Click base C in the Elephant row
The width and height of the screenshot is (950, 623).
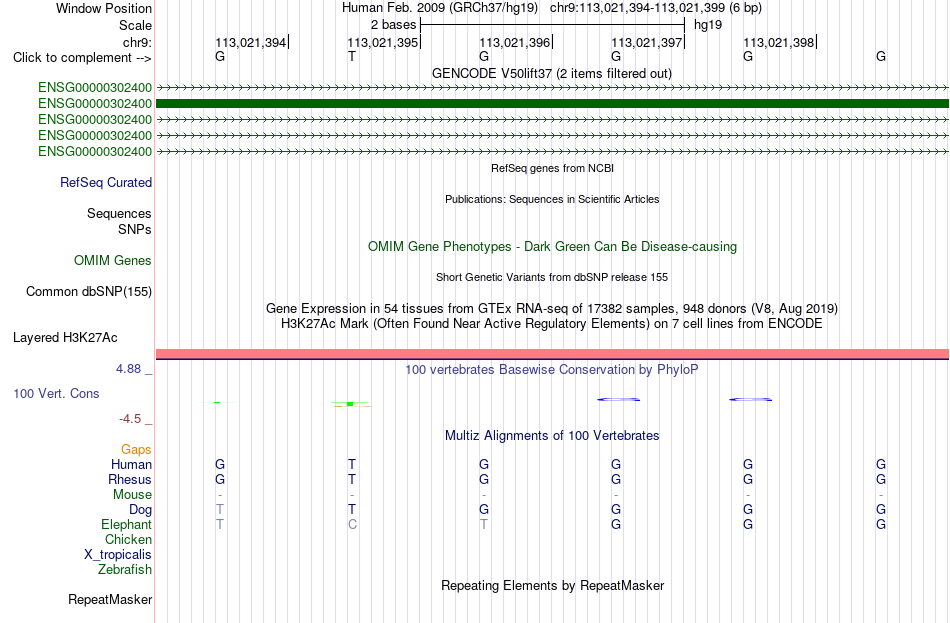pyautogui.click(x=352, y=525)
